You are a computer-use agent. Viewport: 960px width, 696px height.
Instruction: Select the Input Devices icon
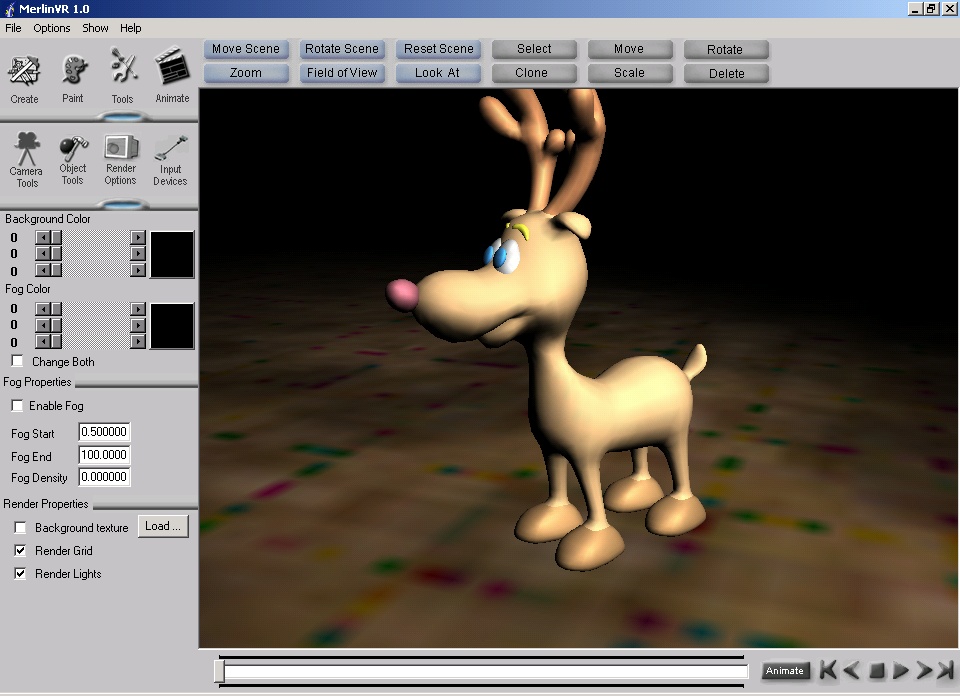[x=170, y=160]
